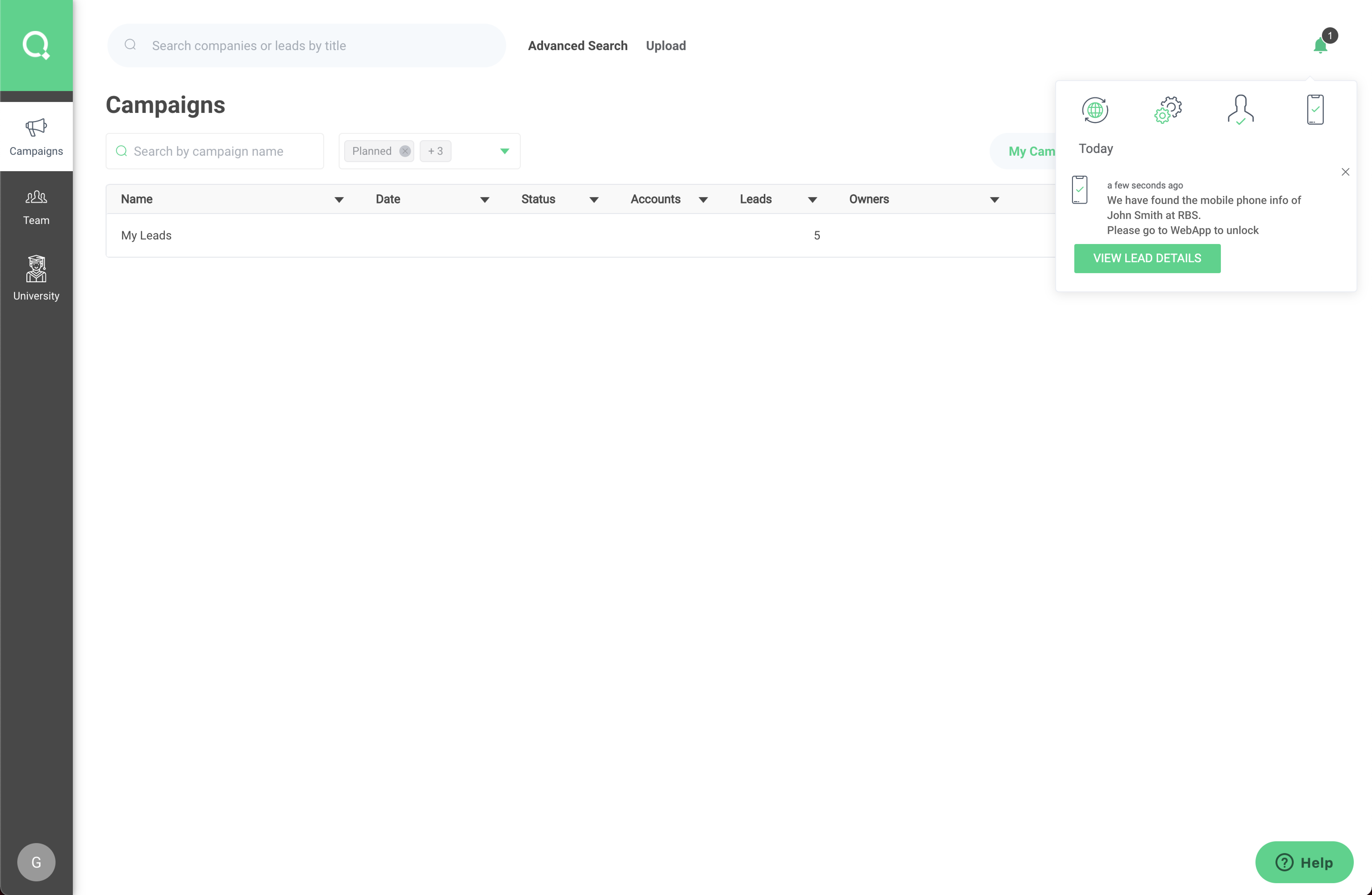Click the View Lead Details button
This screenshot has width=1372, height=895.
click(1147, 258)
